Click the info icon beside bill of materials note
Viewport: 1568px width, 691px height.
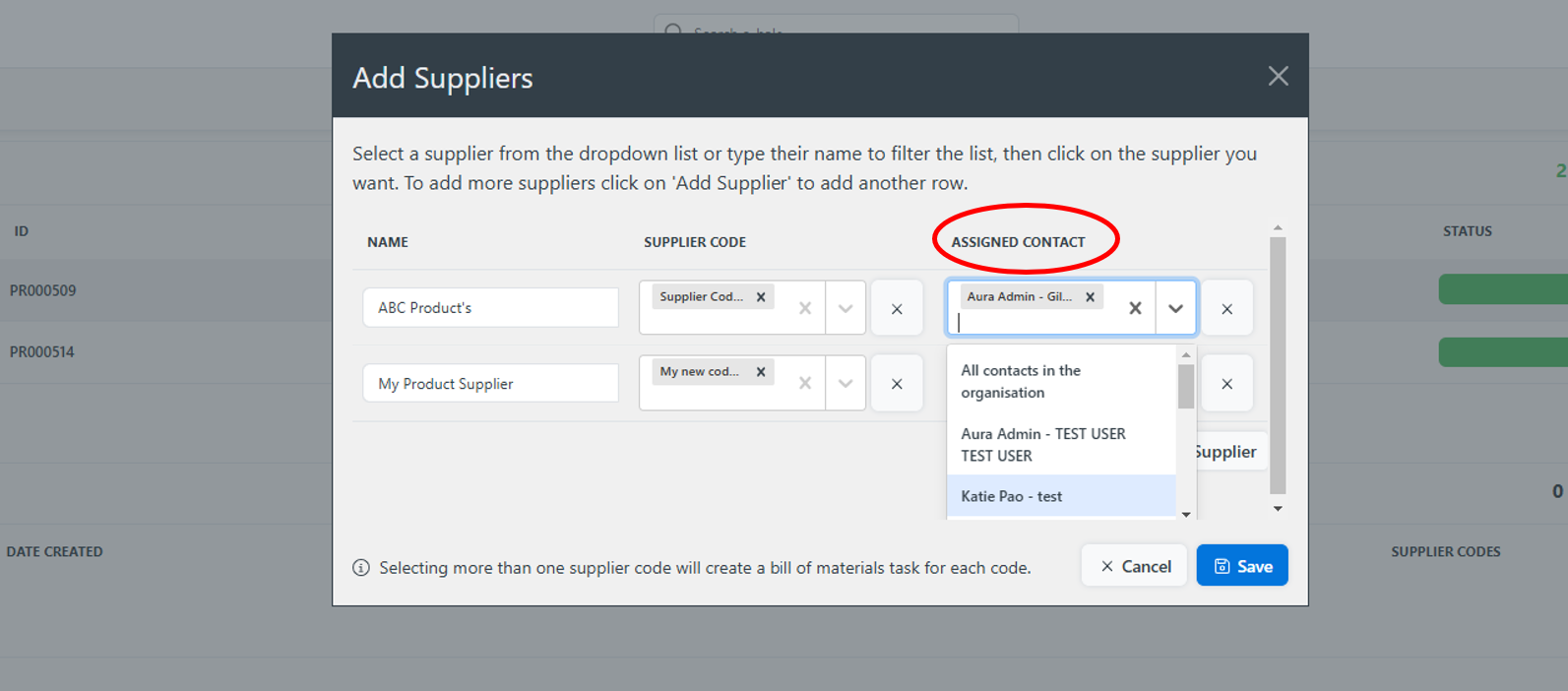tap(361, 568)
